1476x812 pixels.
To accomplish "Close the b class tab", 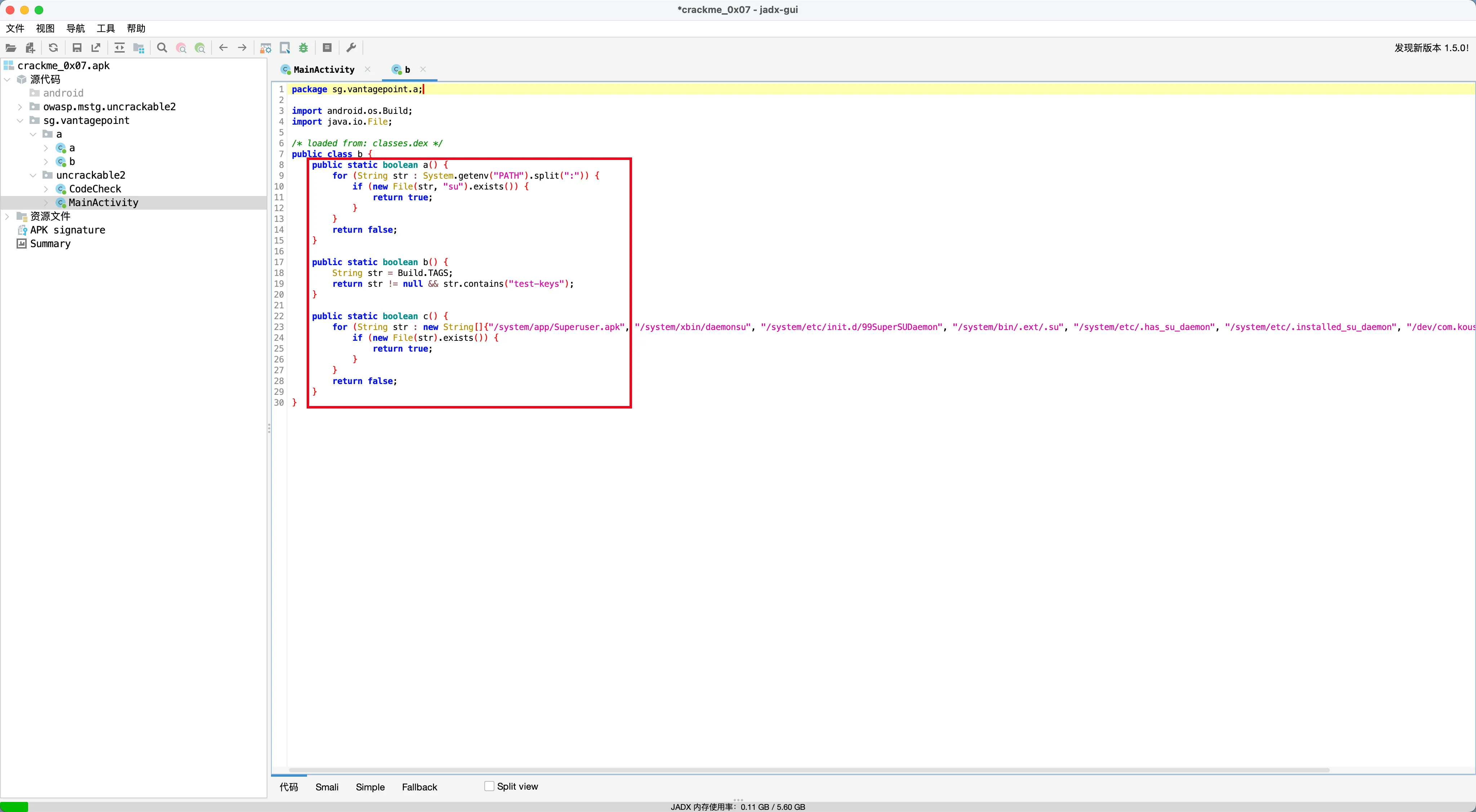I will tap(423, 69).
